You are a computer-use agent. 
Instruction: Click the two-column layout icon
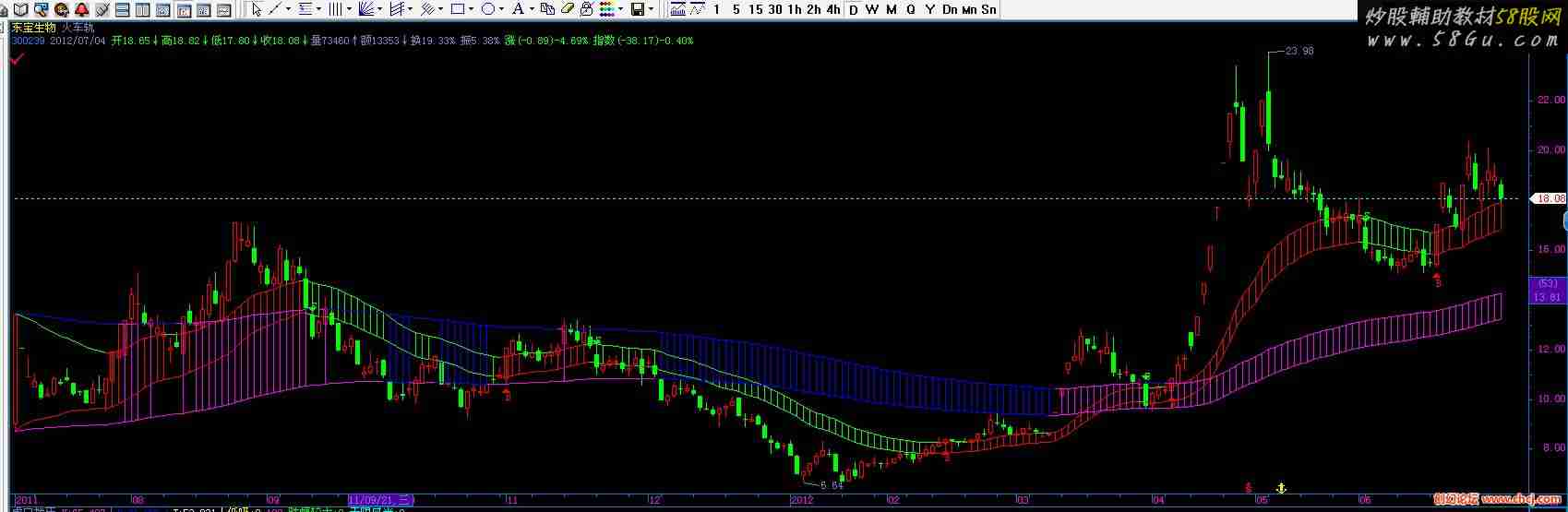[x=142, y=9]
